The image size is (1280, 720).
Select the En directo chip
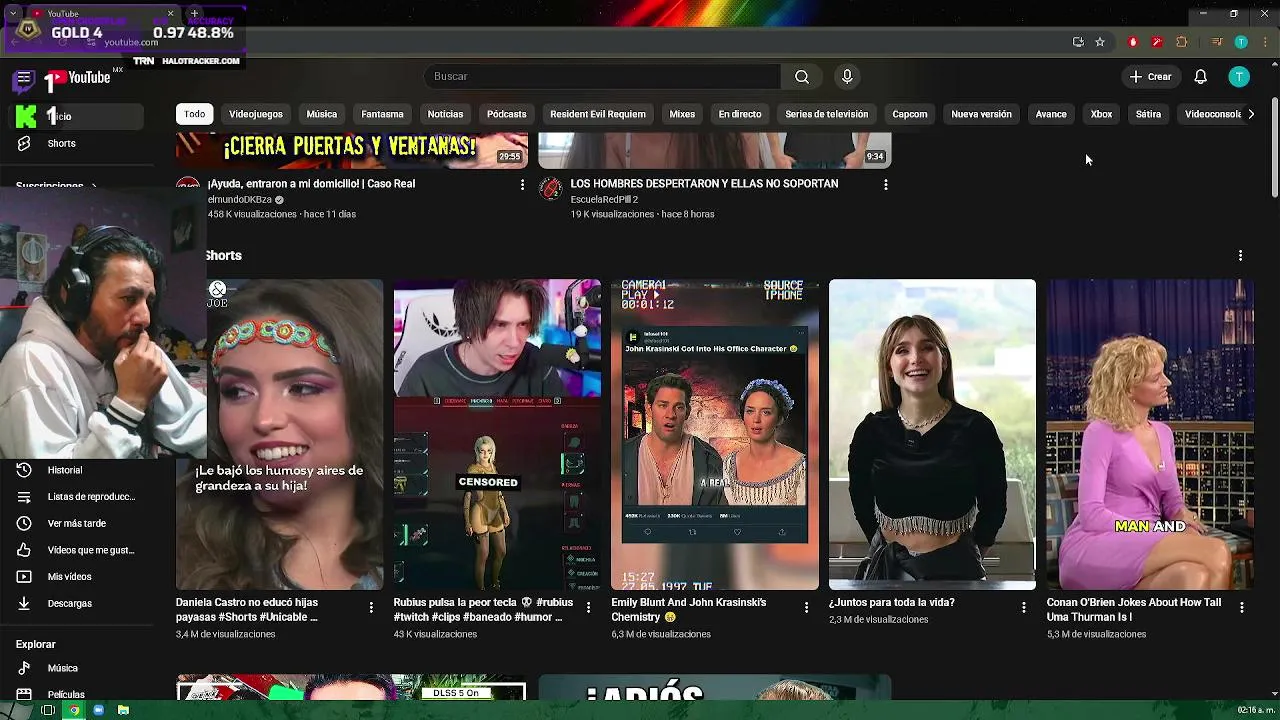740,114
